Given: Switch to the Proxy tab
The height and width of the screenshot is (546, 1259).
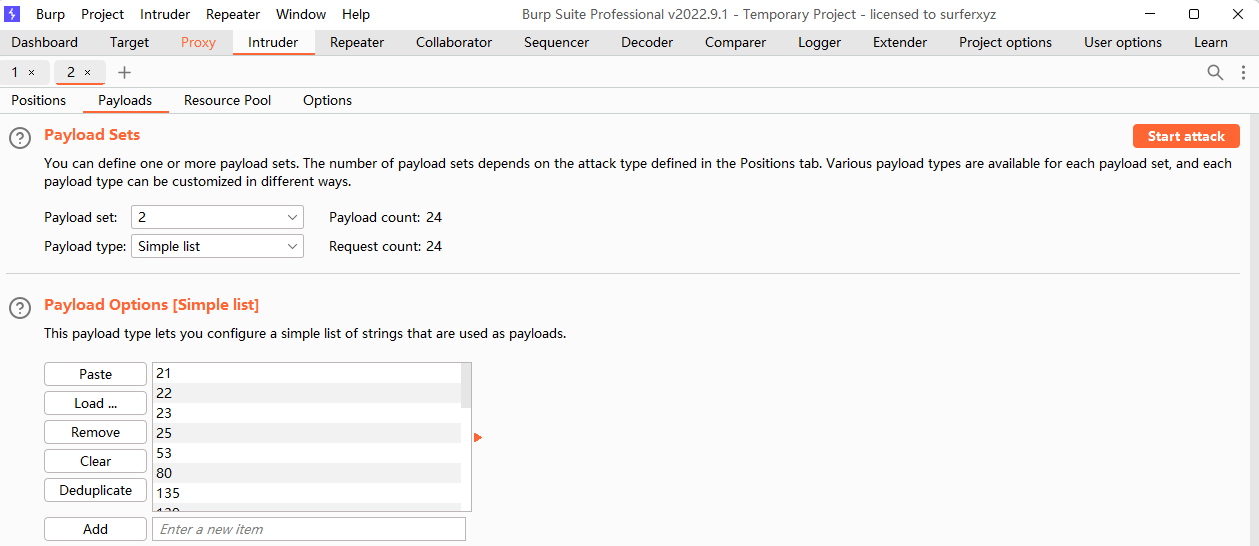Looking at the screenshot, I should (198, 42).
